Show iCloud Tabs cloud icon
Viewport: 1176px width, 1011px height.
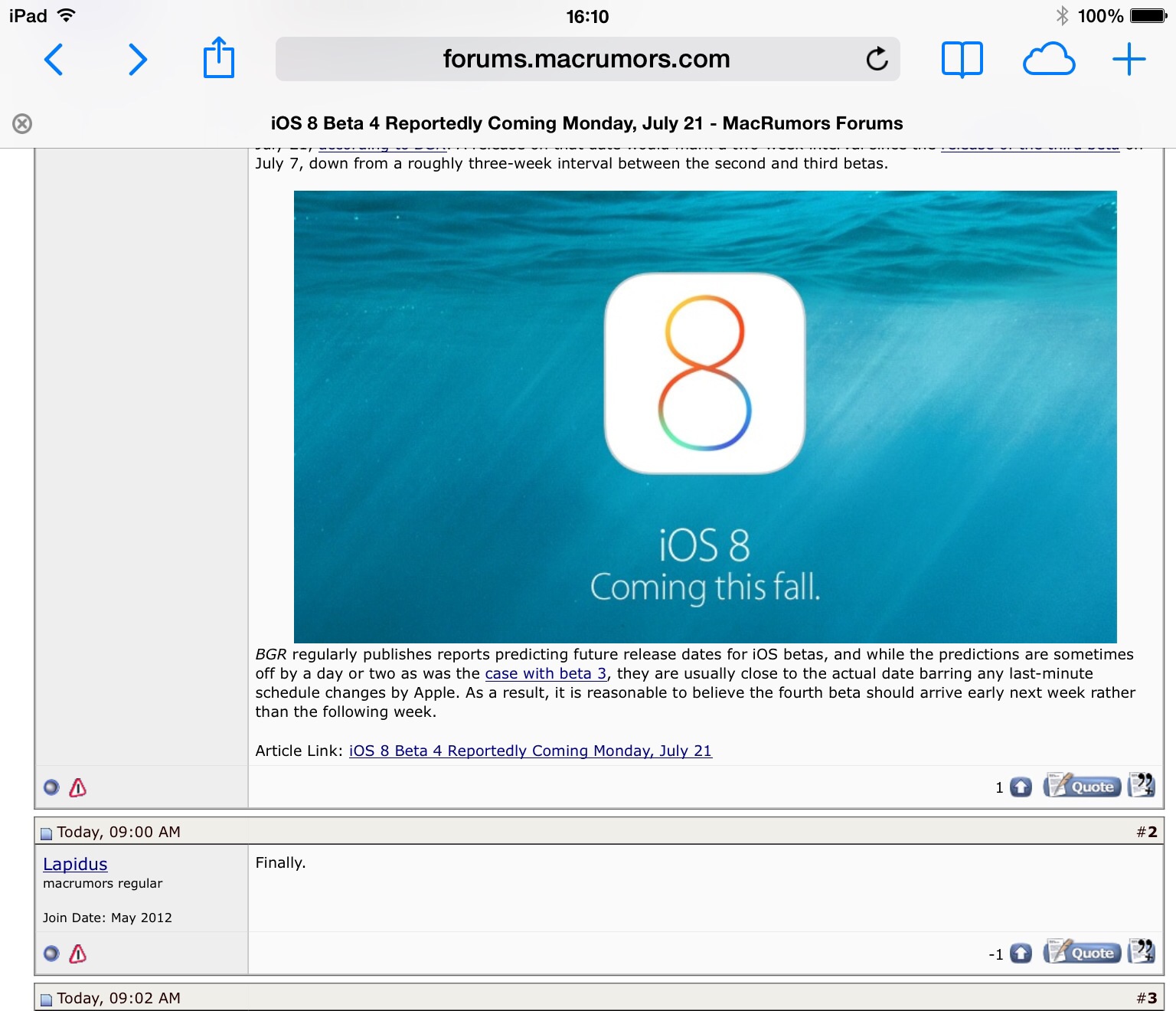tap(1049, 59)
